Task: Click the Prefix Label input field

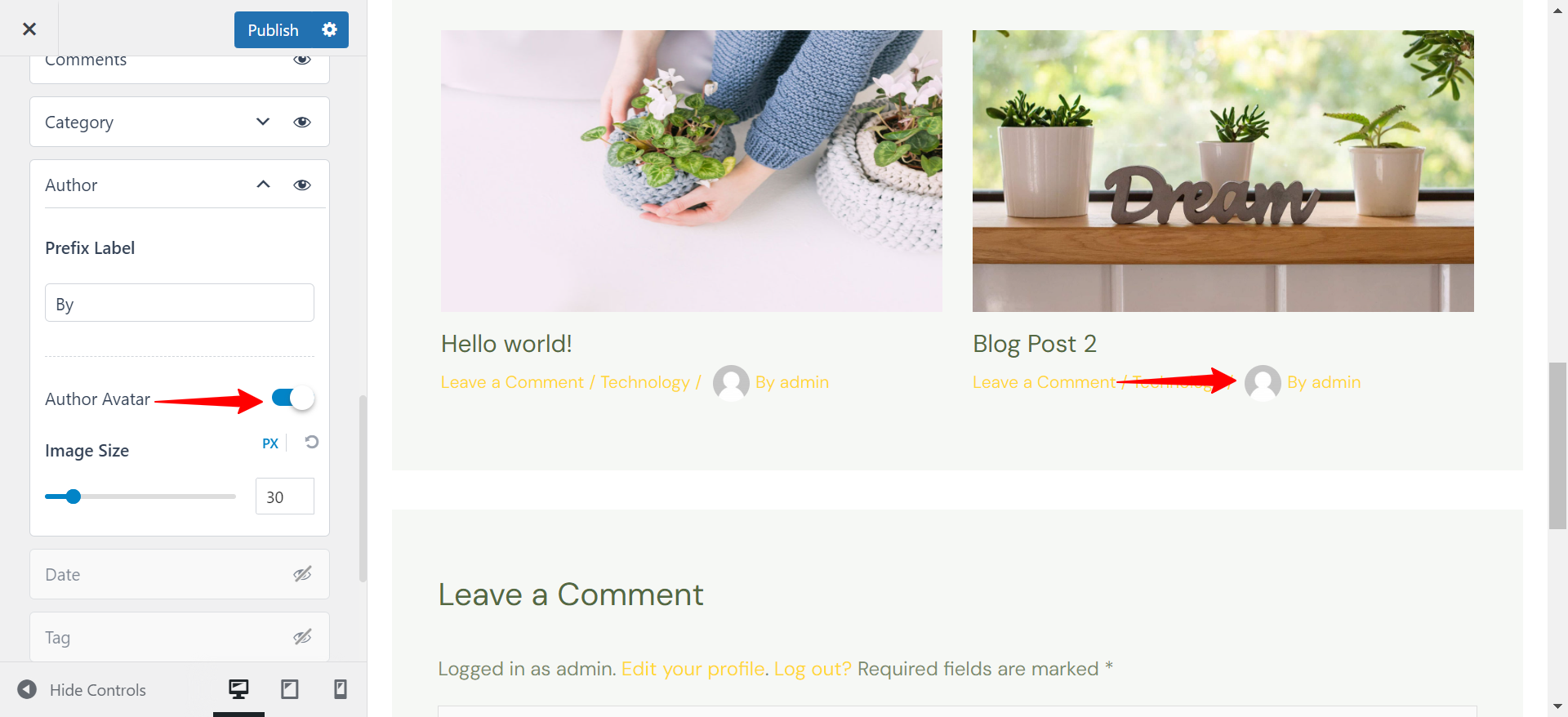Action: [180, 303]
